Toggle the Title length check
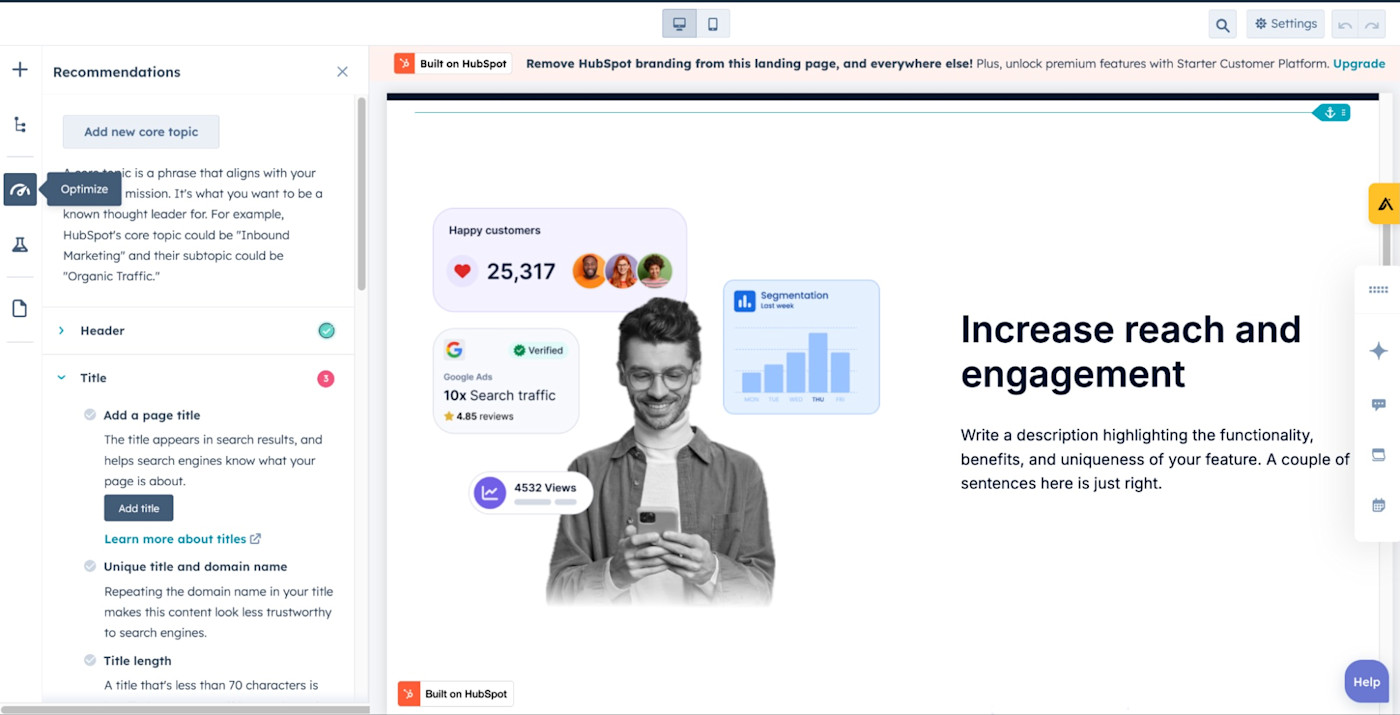The height and width of the screenshot is (715, 1400). pyautogui.click(x=90, y=661)
